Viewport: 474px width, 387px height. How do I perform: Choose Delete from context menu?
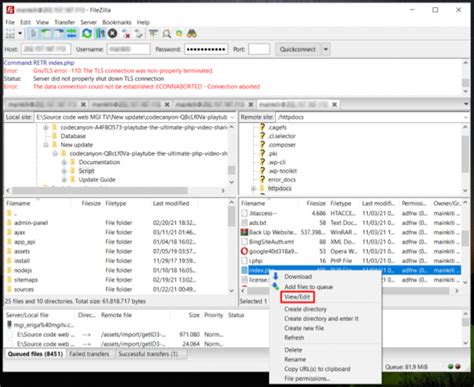coord(293,350)
